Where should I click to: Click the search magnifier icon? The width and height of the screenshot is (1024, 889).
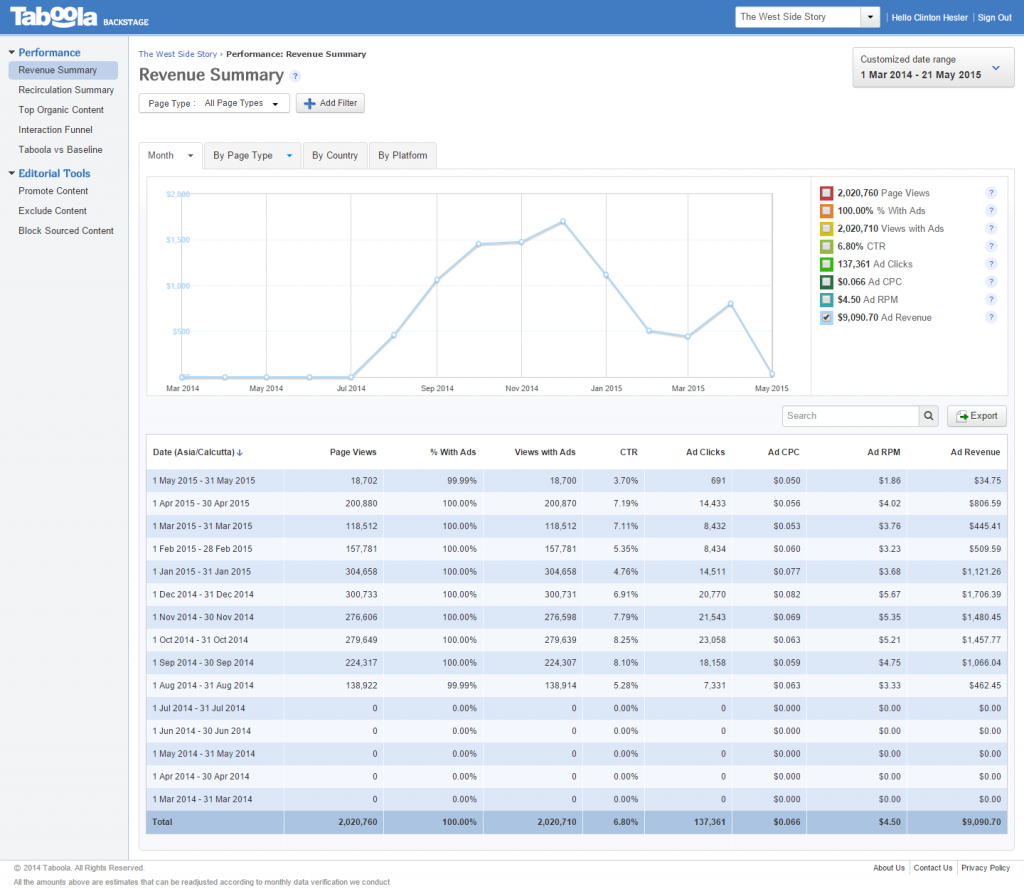coord(928,415)
